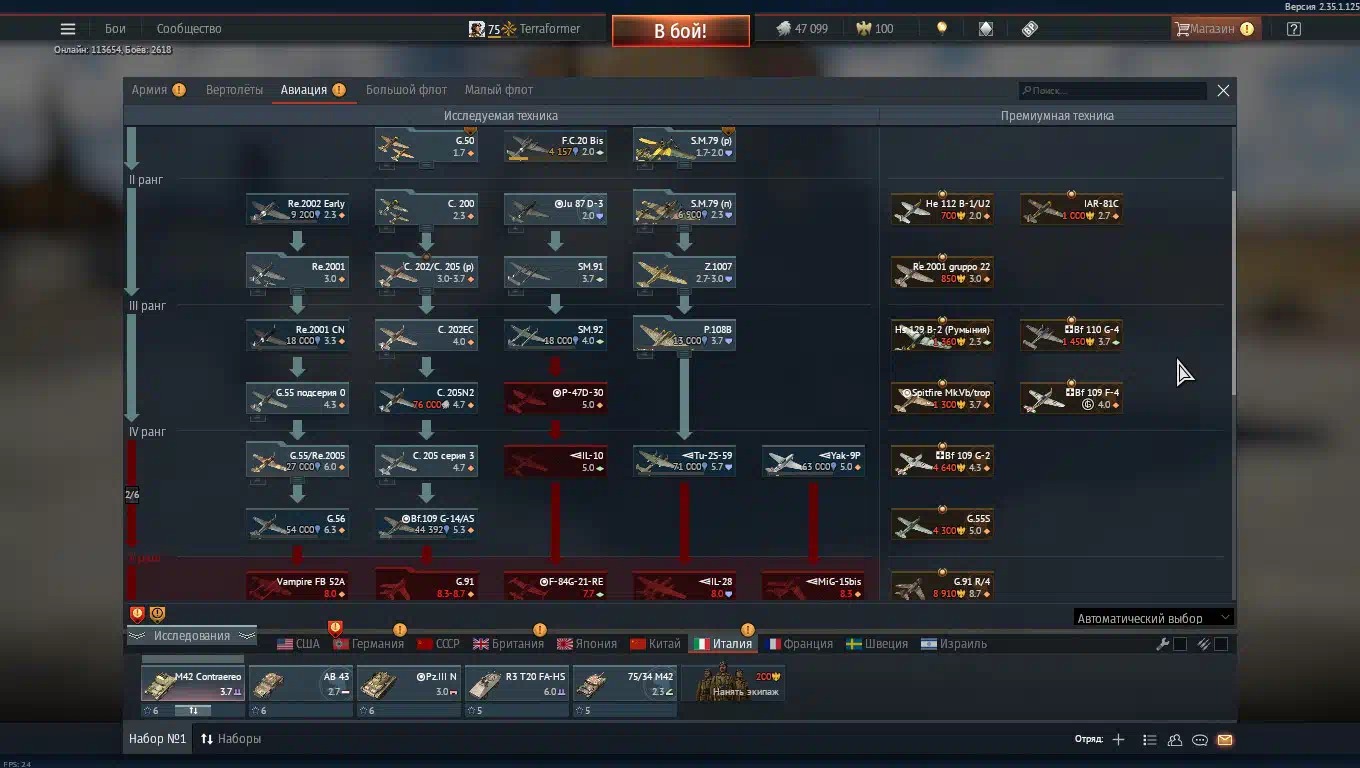Select premium He 112 B-1/U2 aircraft
Image resolution: width=1360 pixels, height=768 pixels.
[x=942, y=209]
